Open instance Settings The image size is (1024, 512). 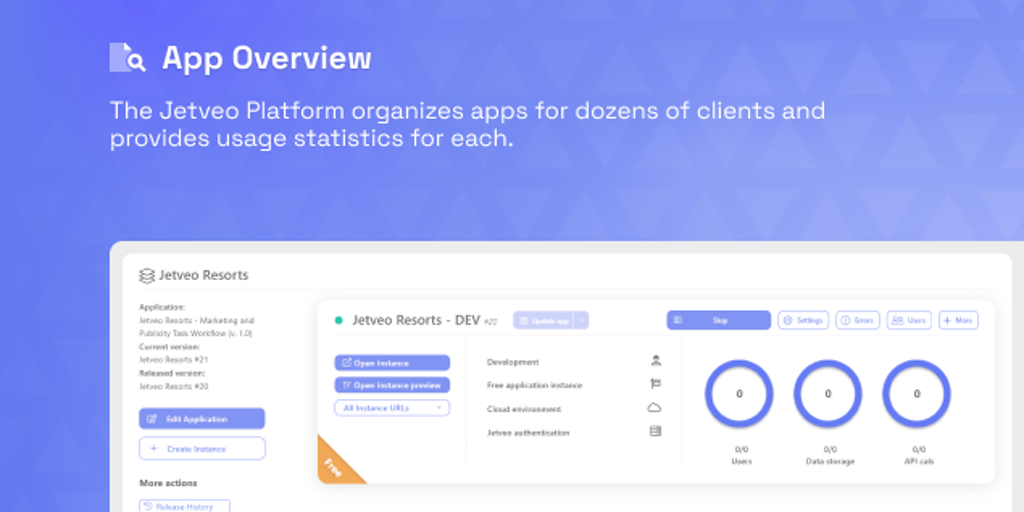pyautogui.click(x=803, y=321)
